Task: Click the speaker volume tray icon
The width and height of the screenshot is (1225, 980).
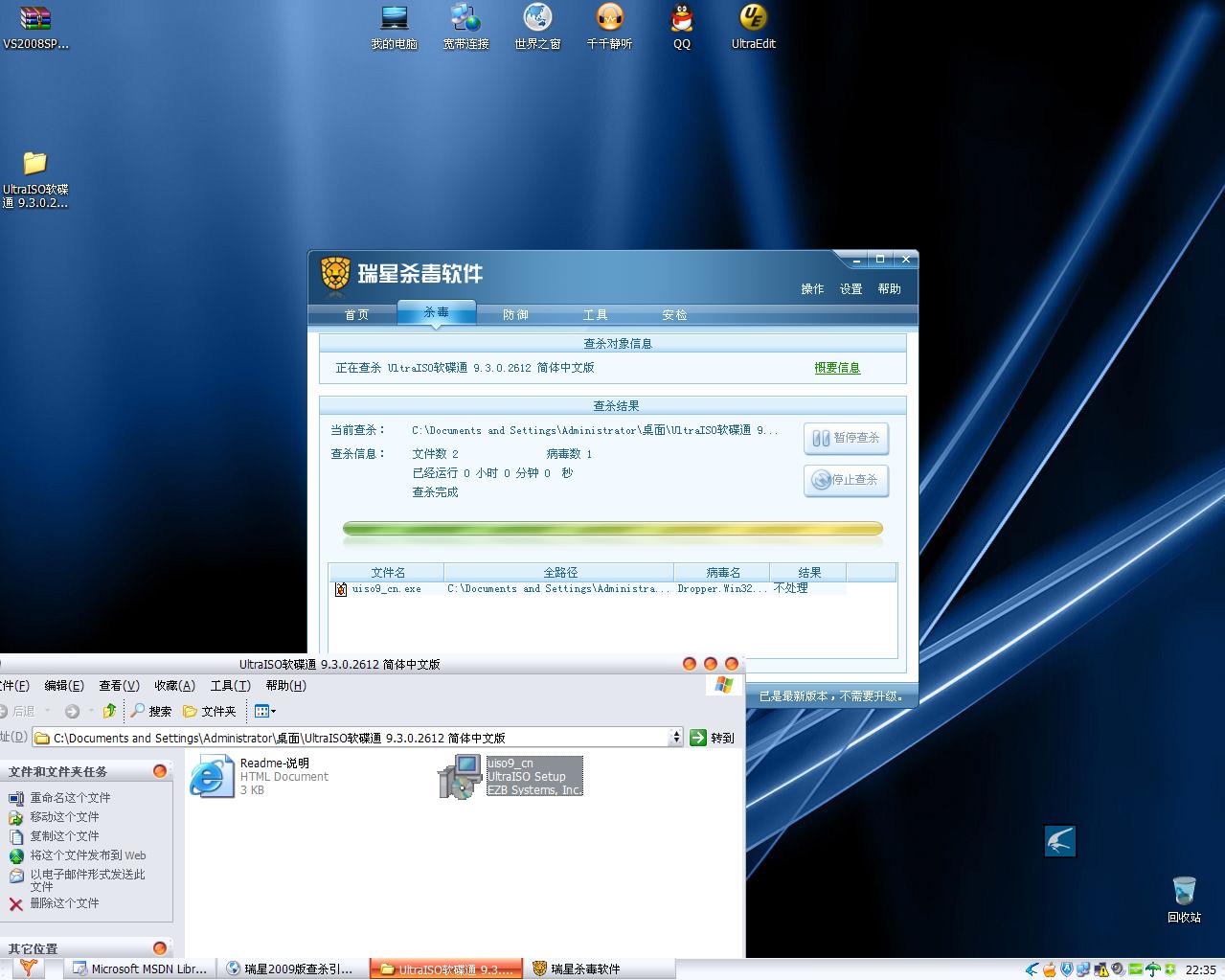Action: (1118, 969)
